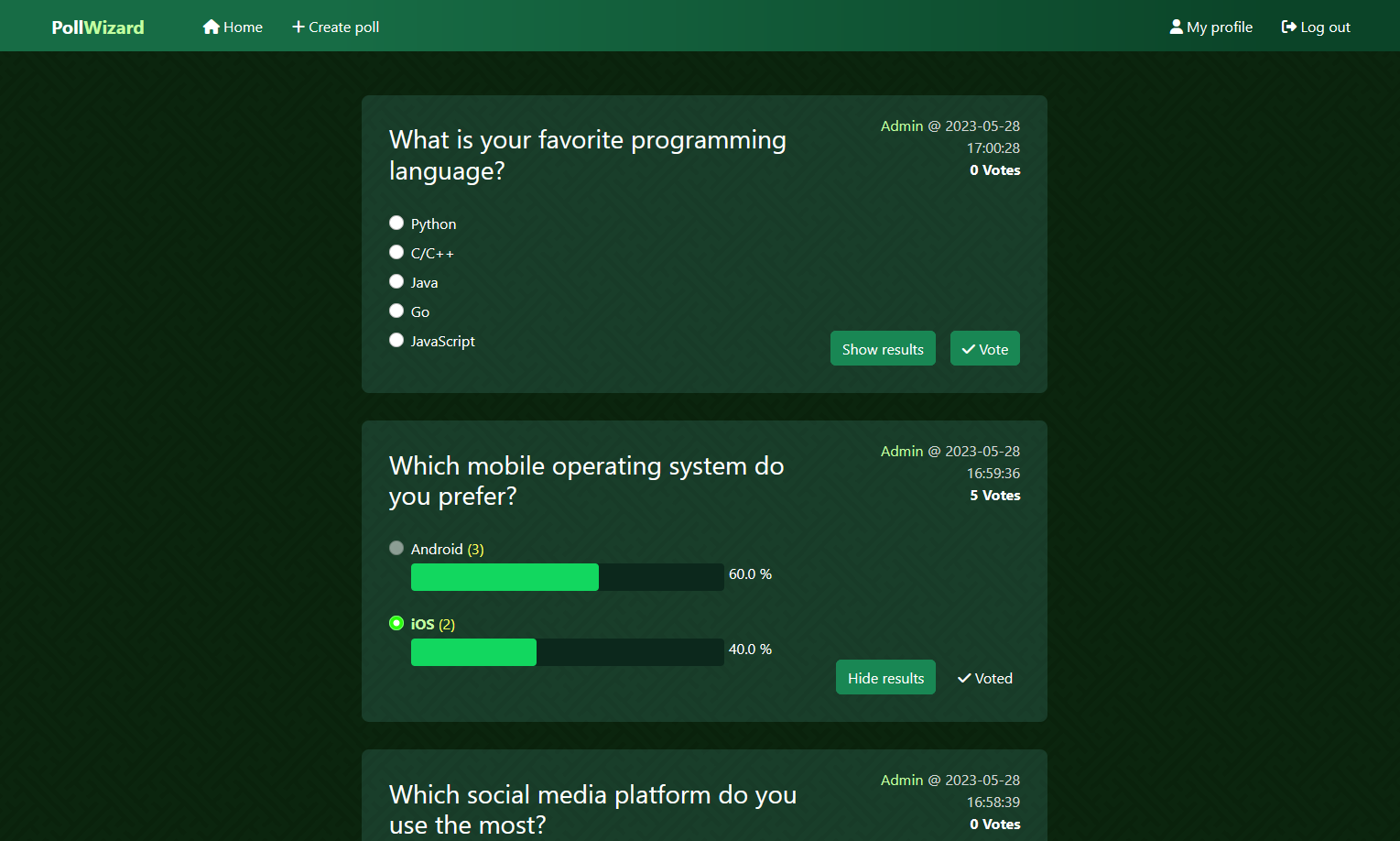Choose the JavaScript radio option

[x=396, y=340]
